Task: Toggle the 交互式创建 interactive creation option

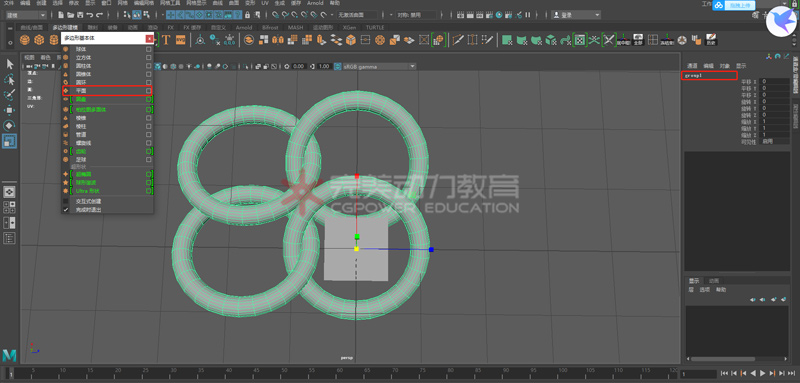Action: [65, 201]
